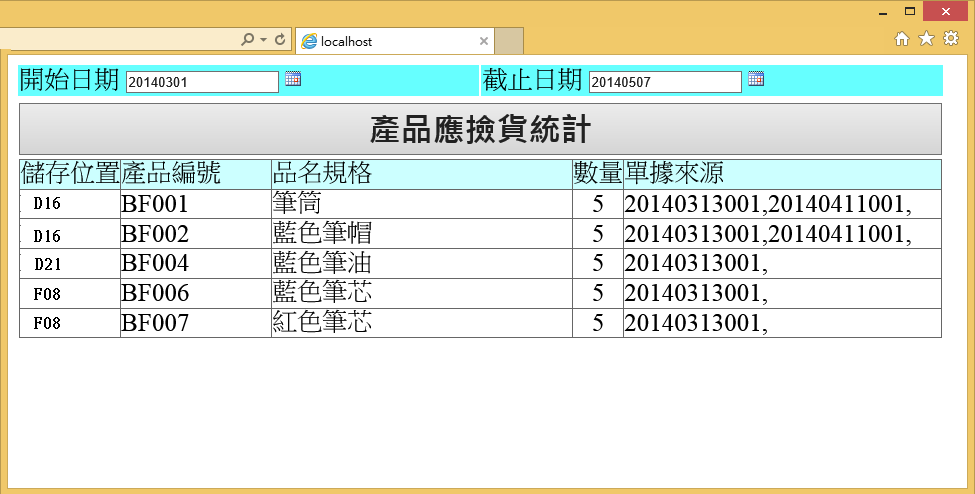Click the search magnifier in the address bar
This screenshot has width=975, height=494.
248,40
